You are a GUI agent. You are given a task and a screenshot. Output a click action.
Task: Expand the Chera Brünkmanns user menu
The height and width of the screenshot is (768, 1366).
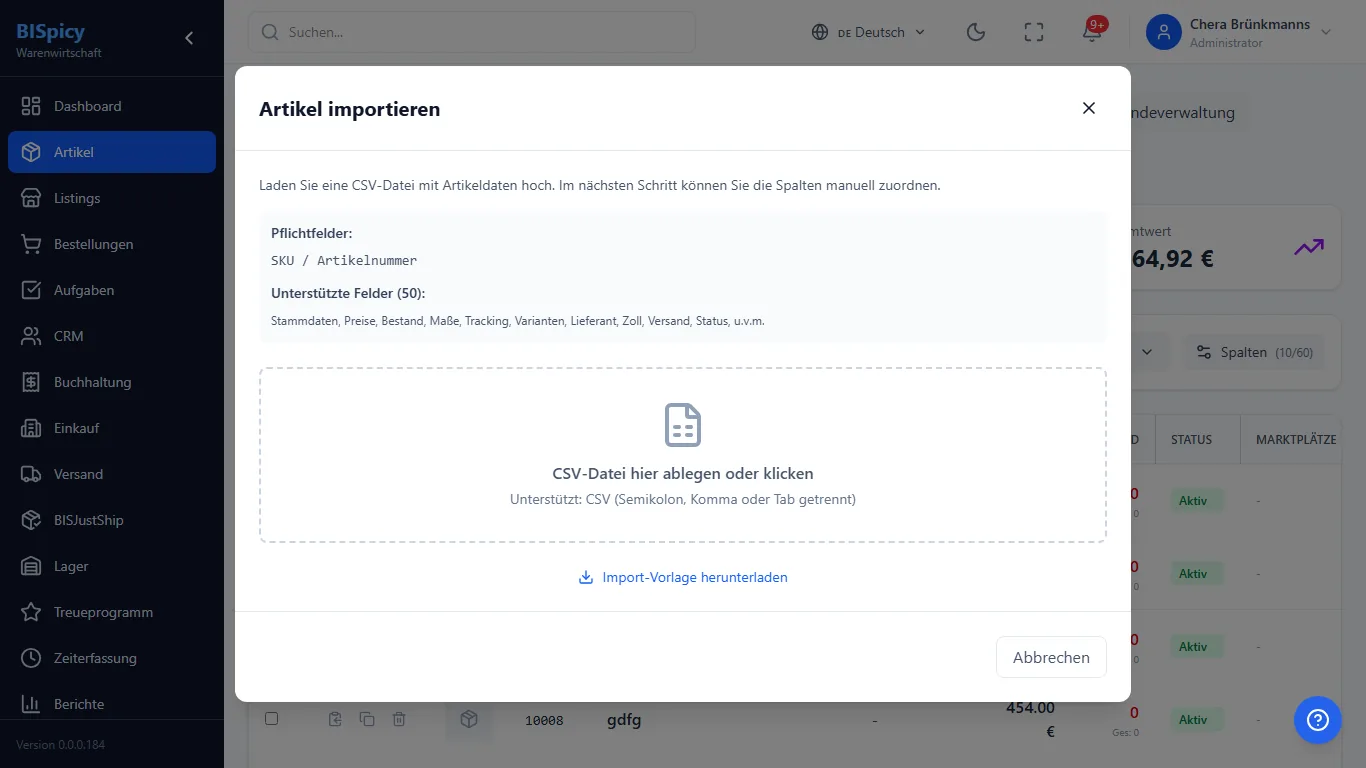(1240, 32)
